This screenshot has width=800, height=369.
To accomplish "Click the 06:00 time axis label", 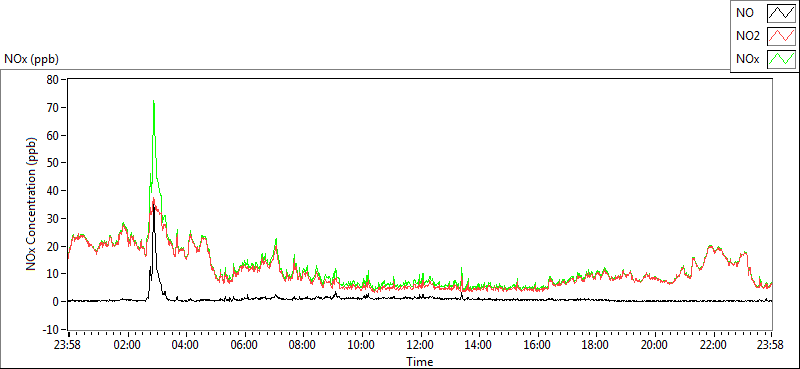I will 244,344.
